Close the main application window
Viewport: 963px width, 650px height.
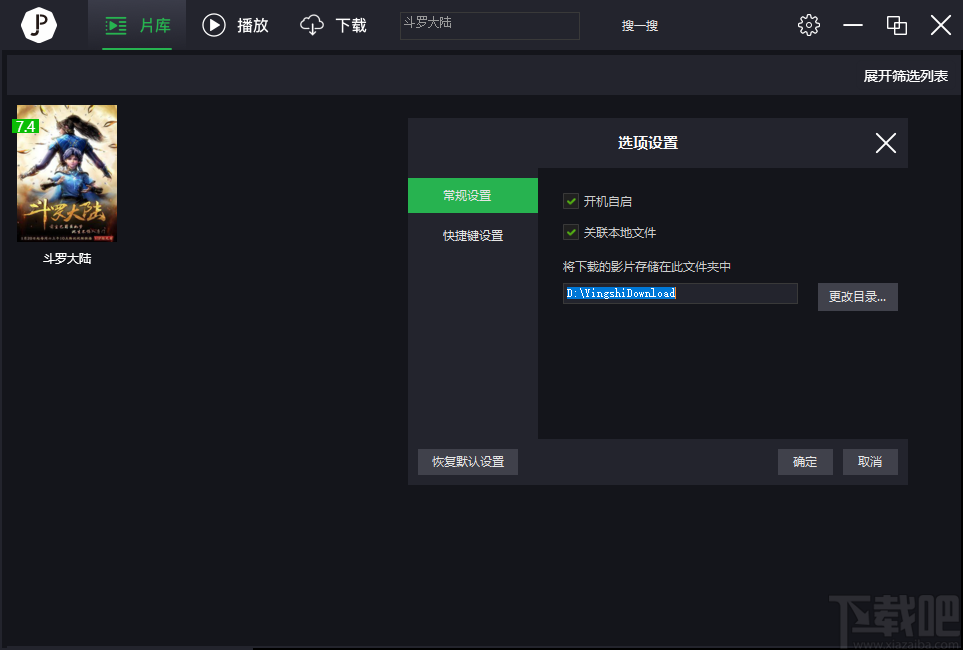coord(940,25)
